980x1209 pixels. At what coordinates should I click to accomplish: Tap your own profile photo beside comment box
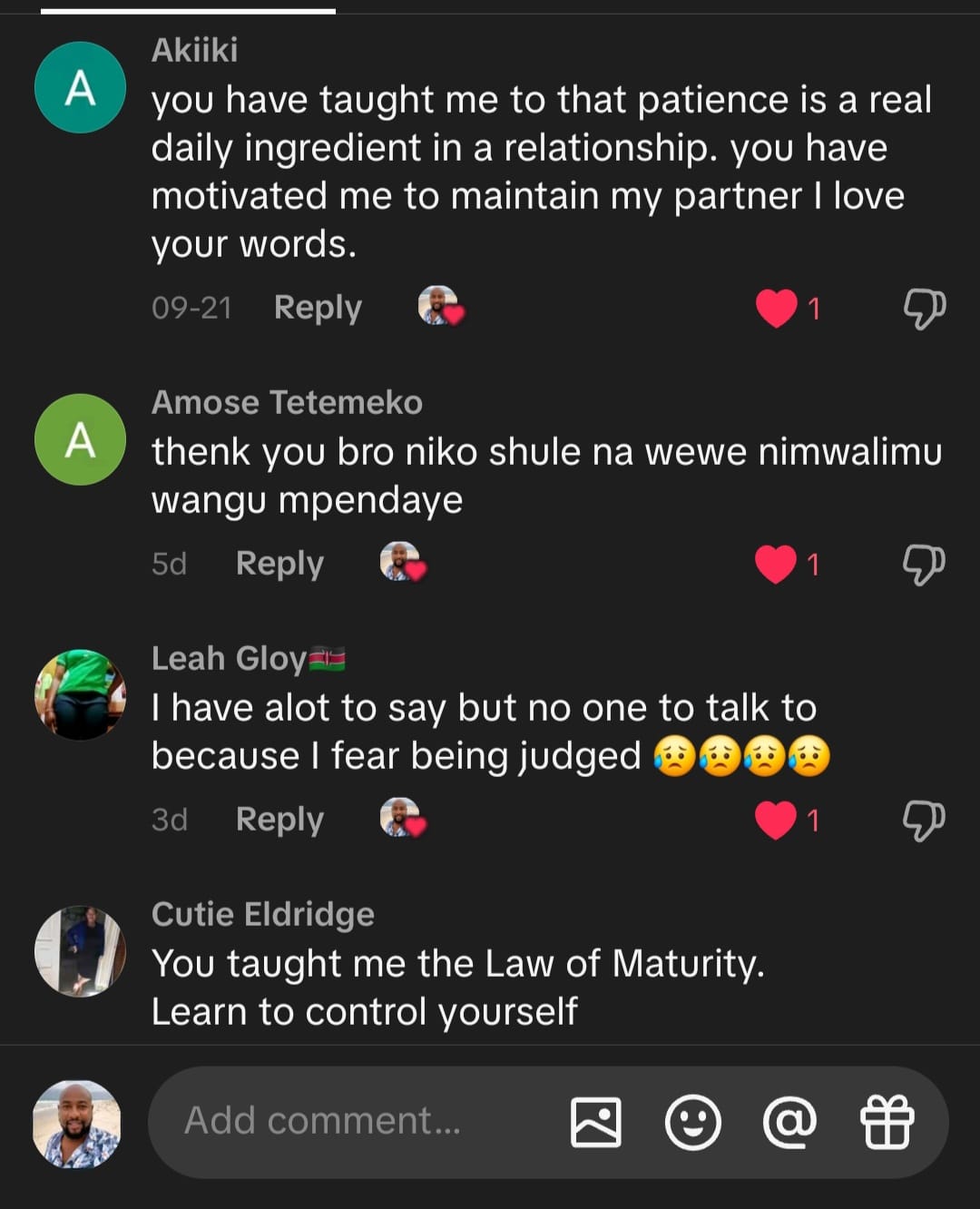(x=76, y=1124)
